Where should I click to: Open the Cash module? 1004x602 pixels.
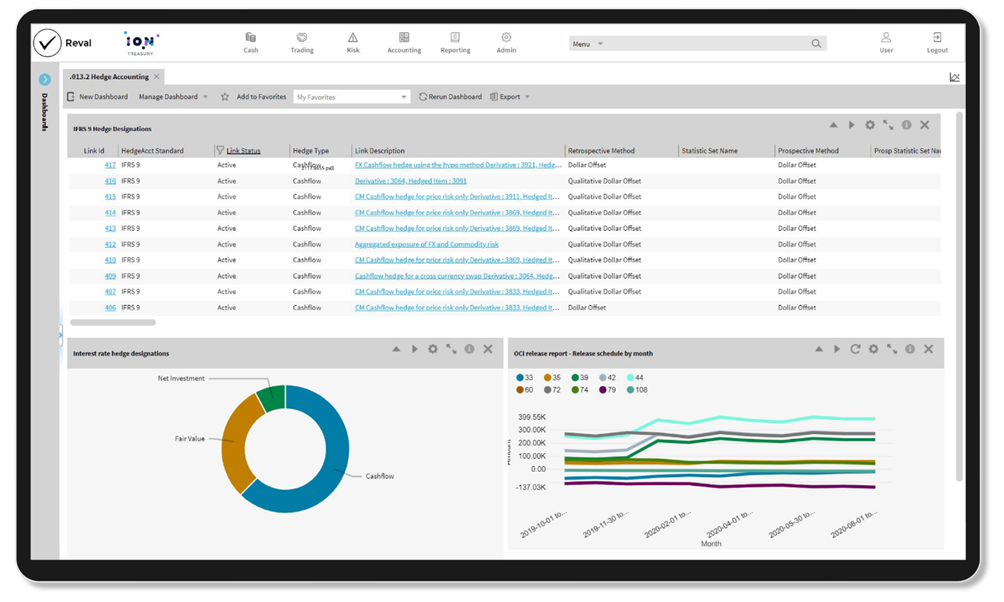[250, 40]
